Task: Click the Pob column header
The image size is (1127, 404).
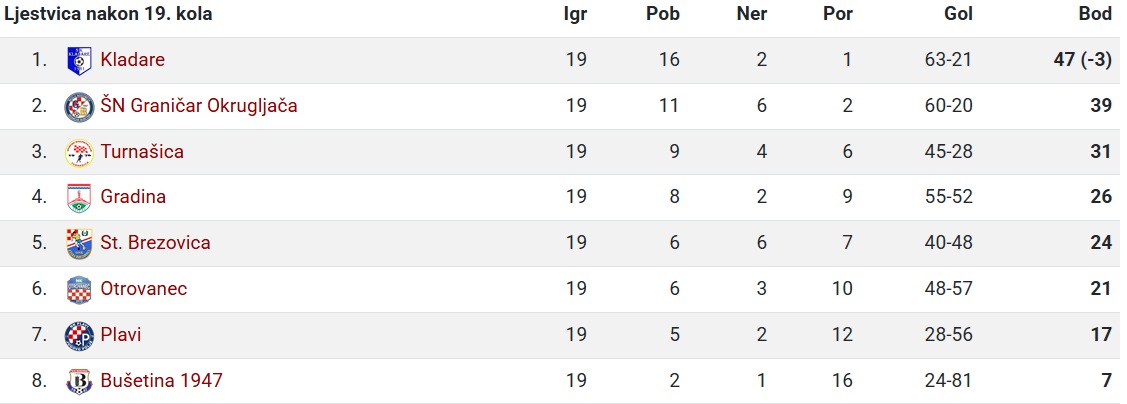Action: pos(663,14)
